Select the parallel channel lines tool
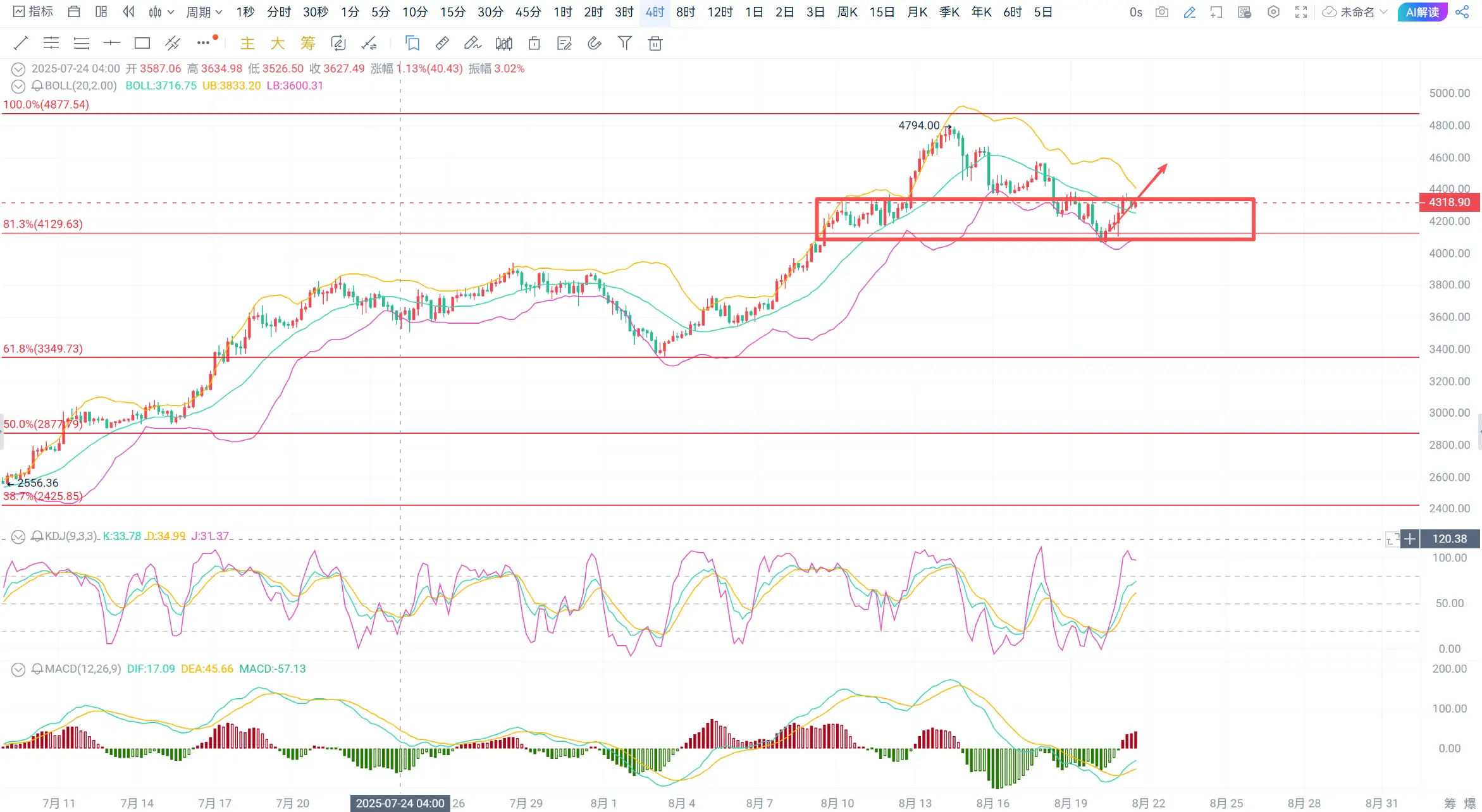Viewport: 1482px width, 812px height. click(x=51, y=43)
